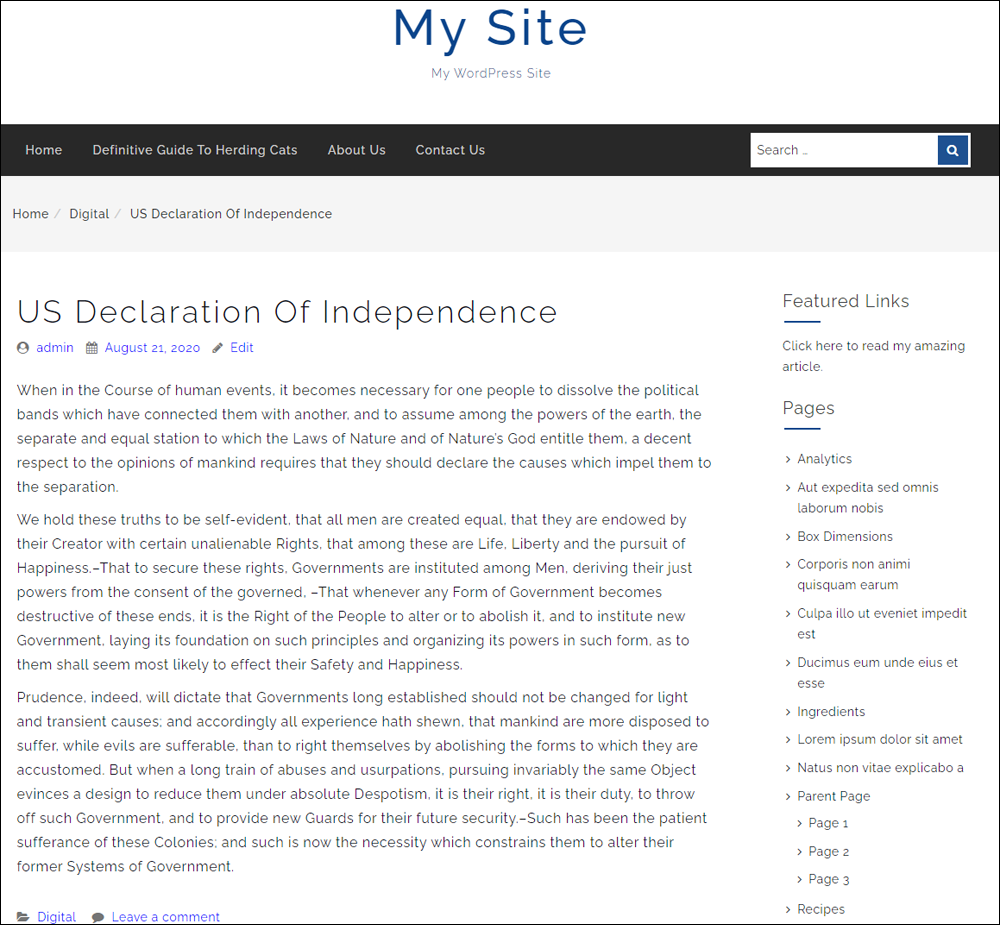Open the Home menu item
This screenshot has width=1000, height=925.
(x=43, y=150)
